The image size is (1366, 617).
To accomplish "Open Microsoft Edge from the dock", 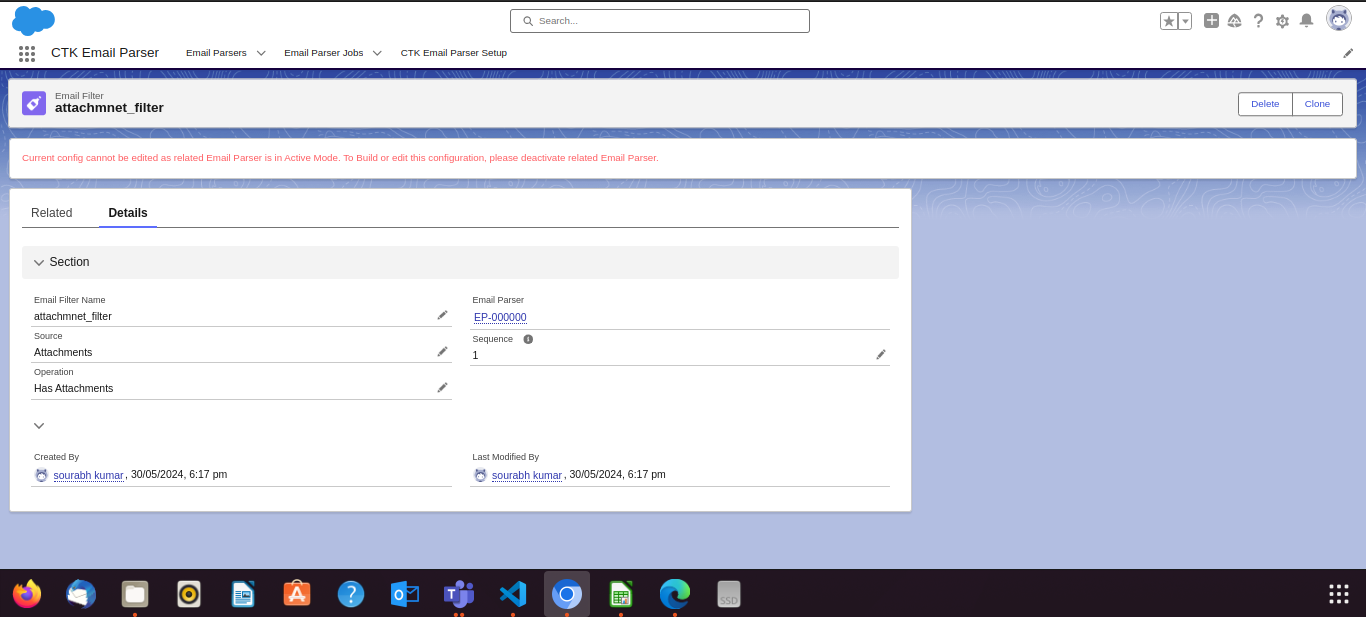I will 675,594.
